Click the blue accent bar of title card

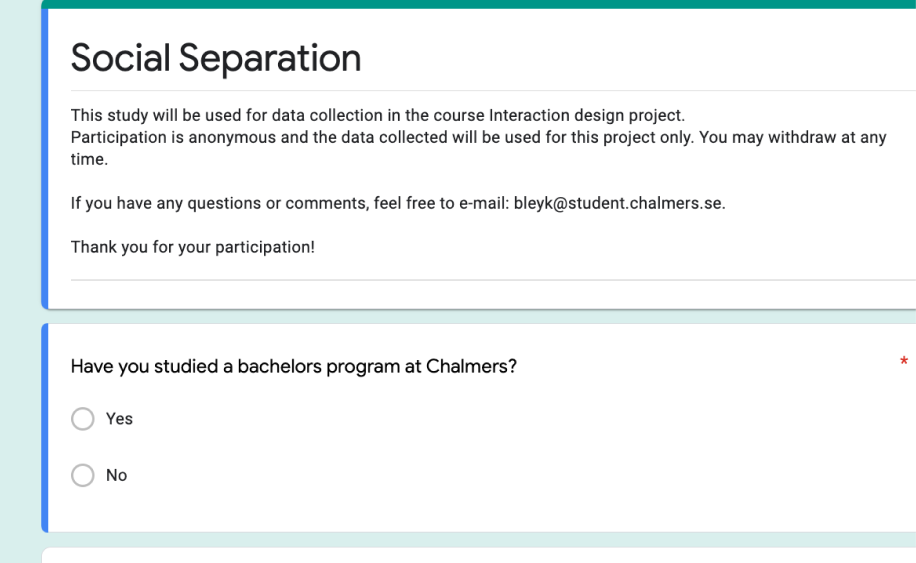[x=45, y=159]
